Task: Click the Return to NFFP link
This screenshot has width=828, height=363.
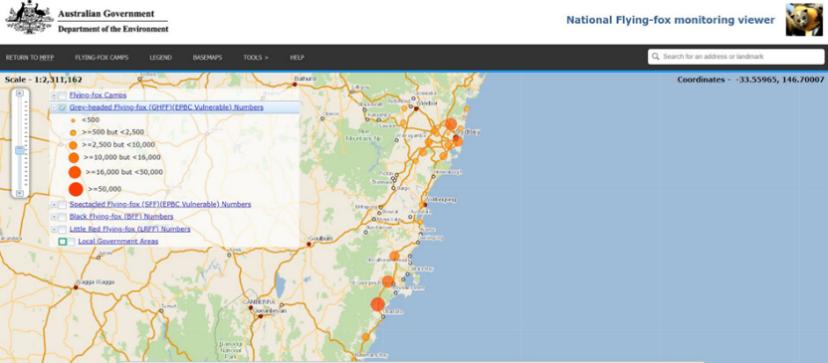Action: point(30,58)
